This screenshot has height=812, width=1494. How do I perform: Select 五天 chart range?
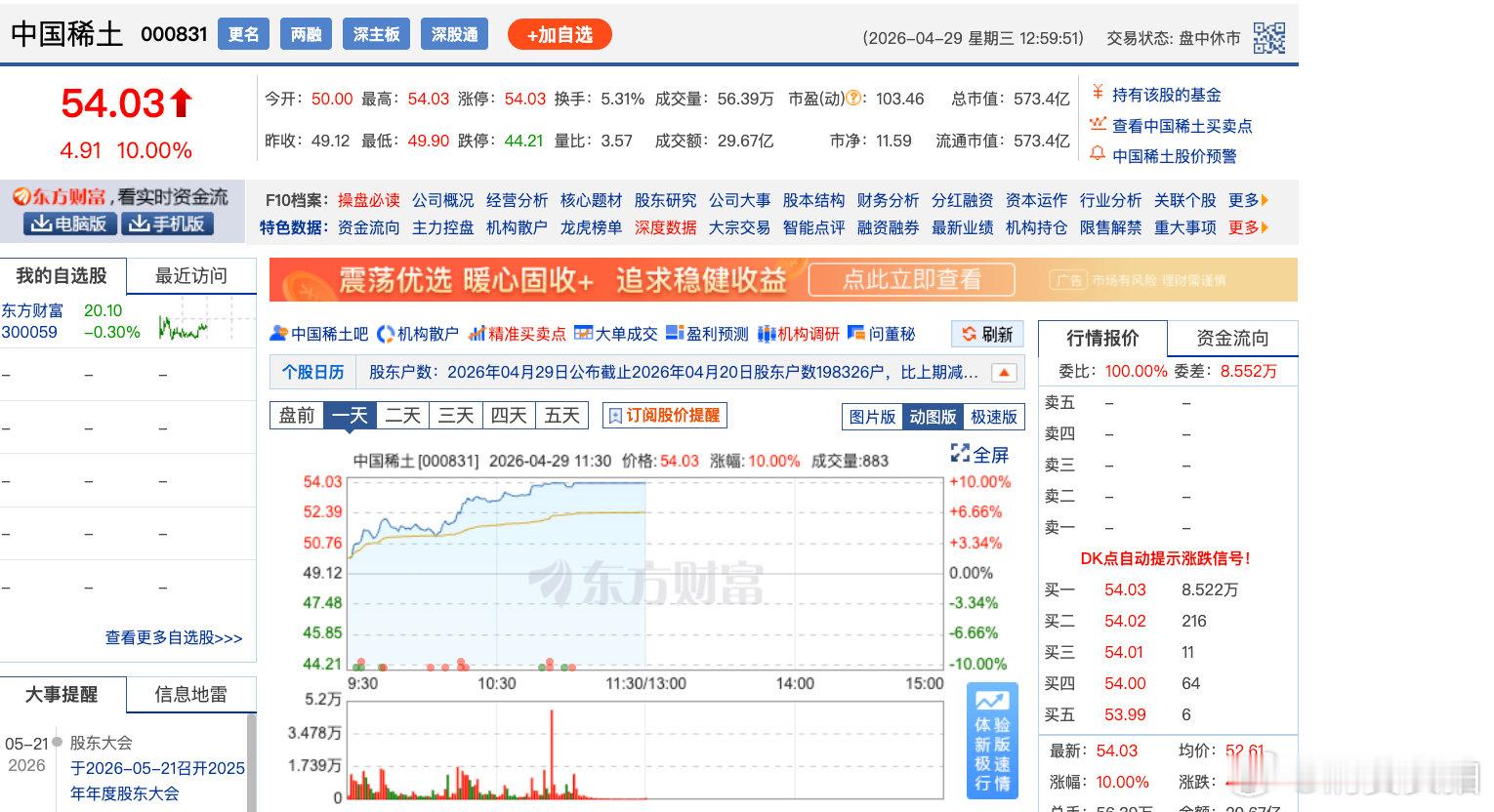coord(561,416)
